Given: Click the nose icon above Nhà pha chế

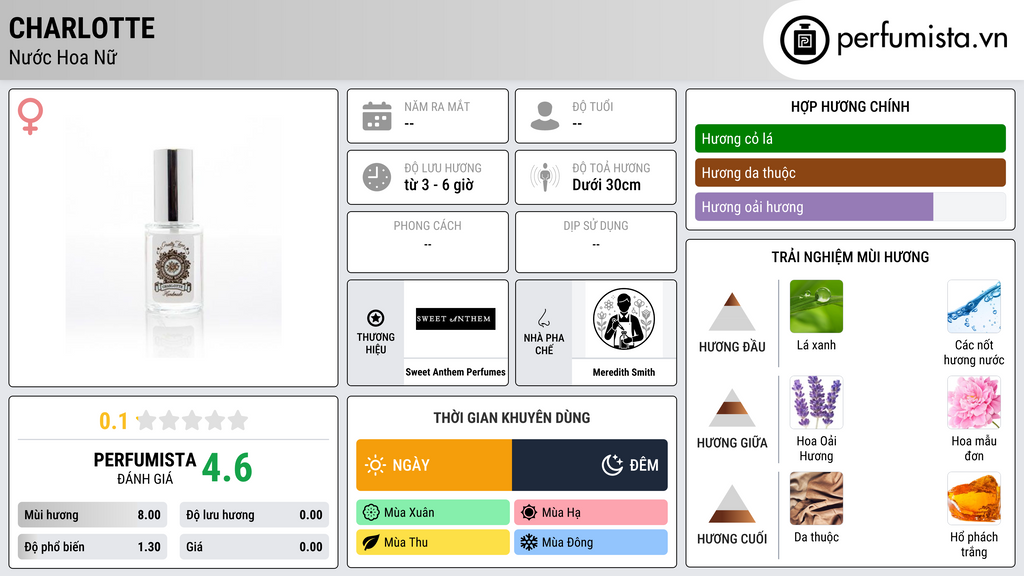Looking at the screenshot, I should [543, 318].
